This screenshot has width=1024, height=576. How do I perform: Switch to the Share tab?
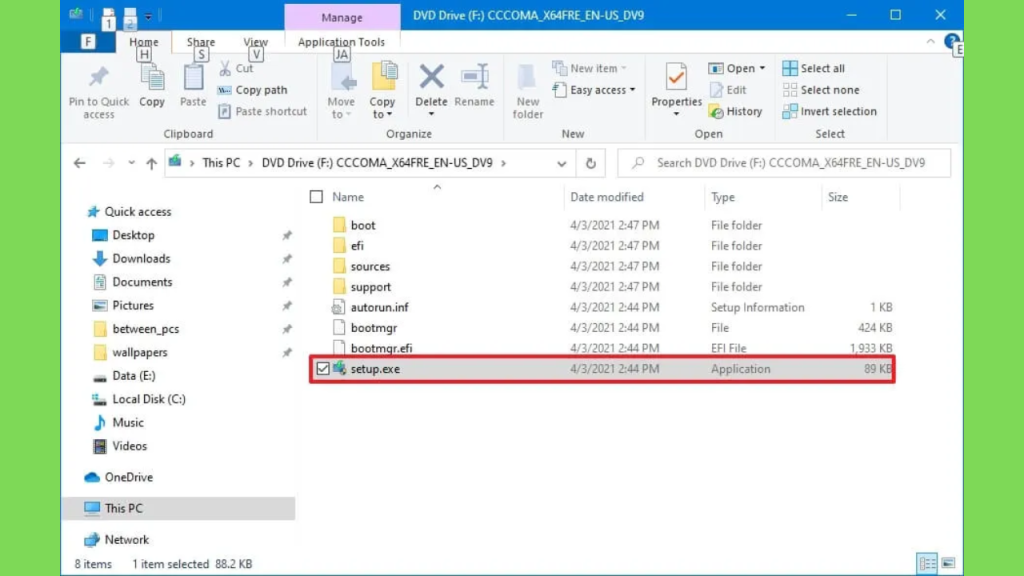200,42
